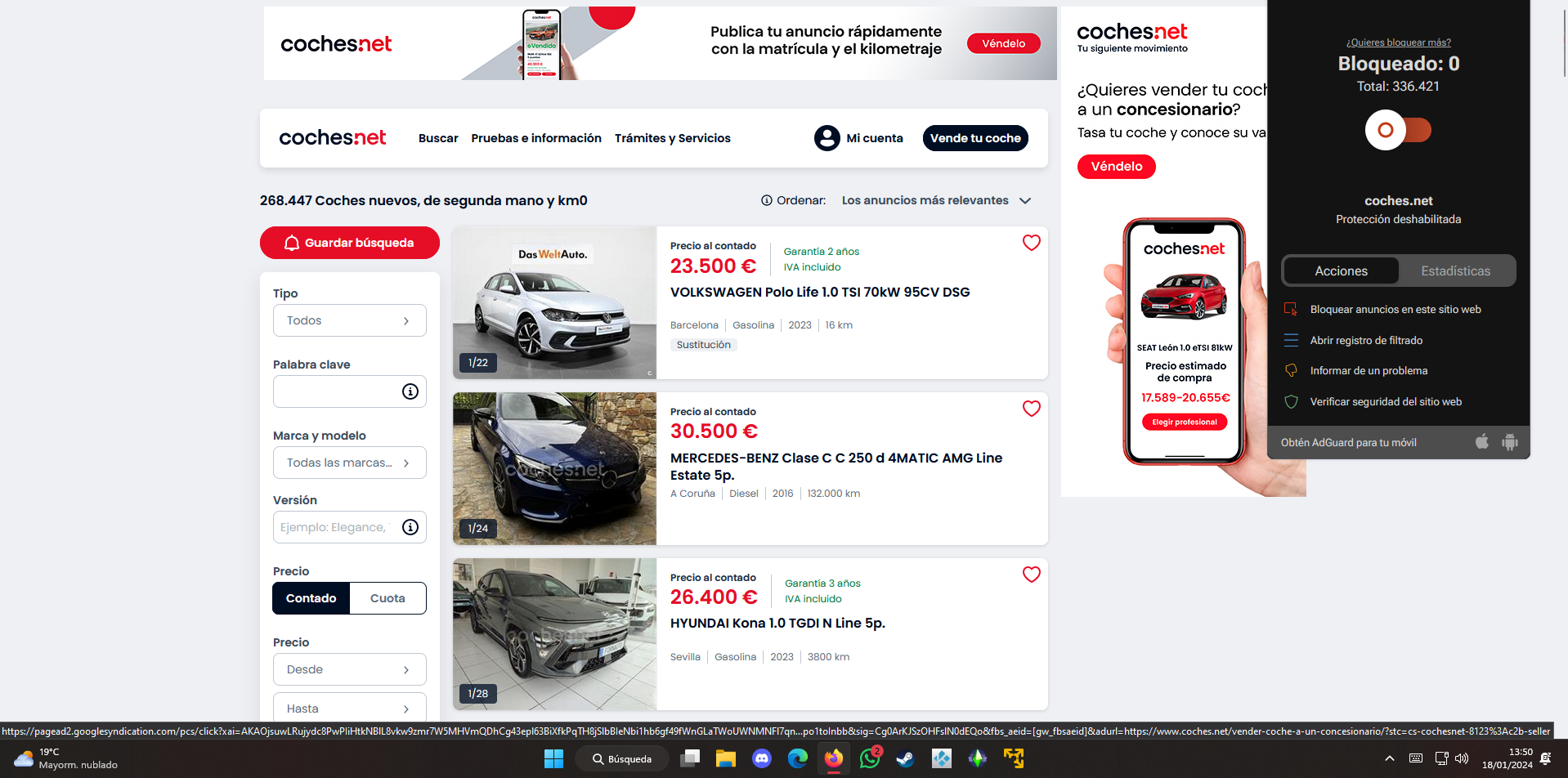
Task: Open the Pruebas e información menu
Action: [536, 138]
